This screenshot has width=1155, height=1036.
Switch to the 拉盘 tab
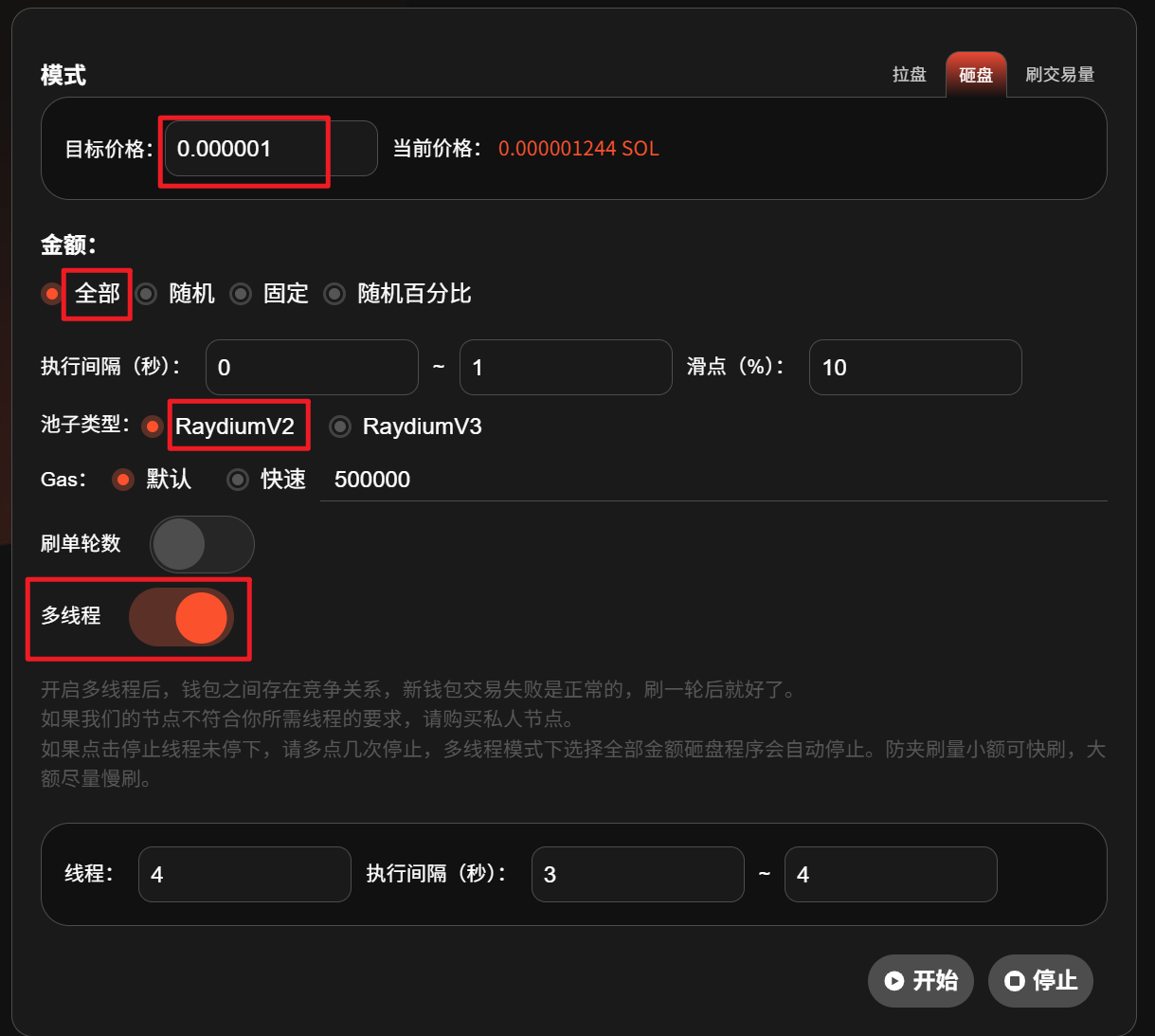tap(909, 75)
